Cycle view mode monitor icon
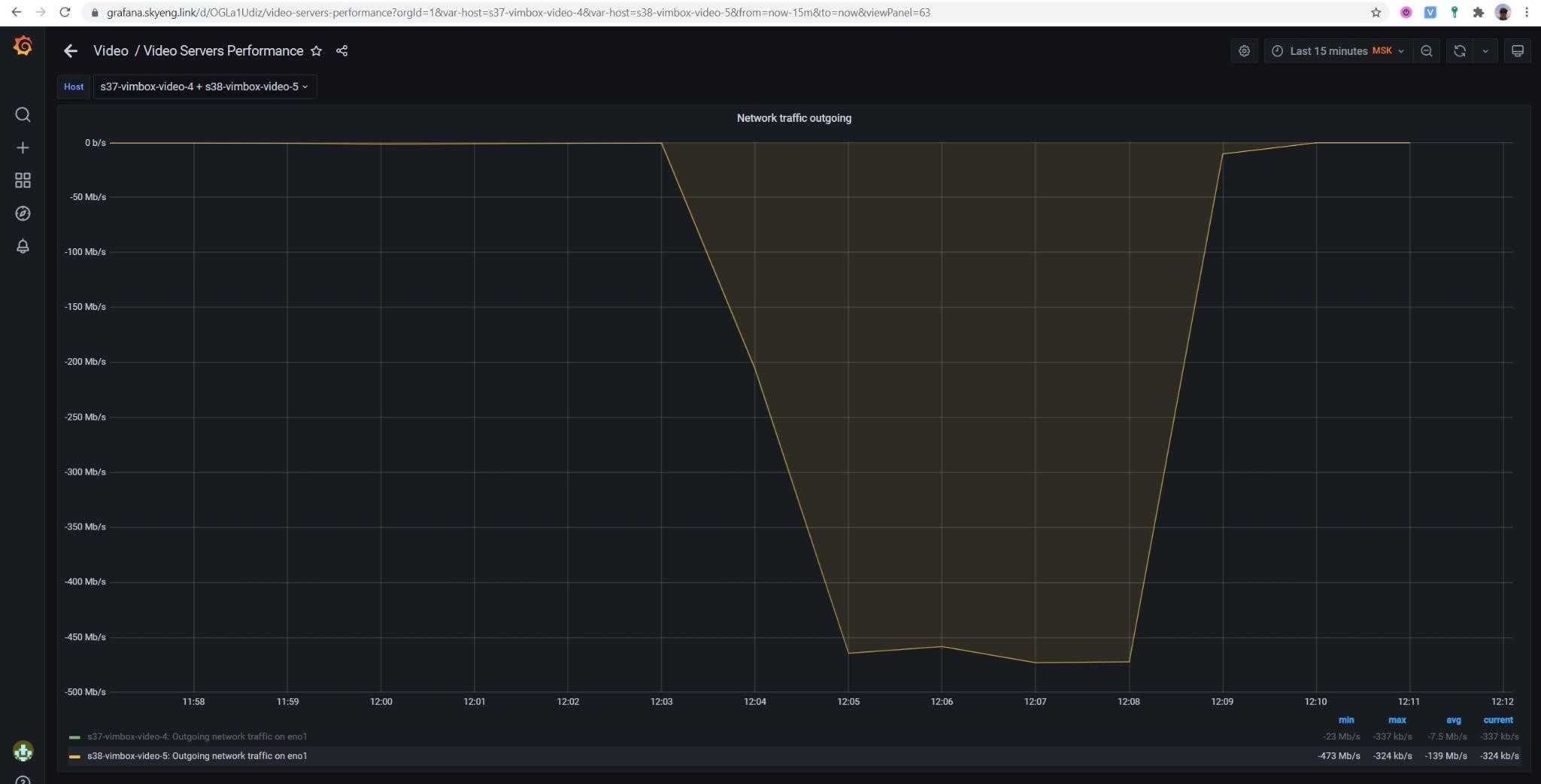1541x784 pixels. click(x=1518, y=51)
